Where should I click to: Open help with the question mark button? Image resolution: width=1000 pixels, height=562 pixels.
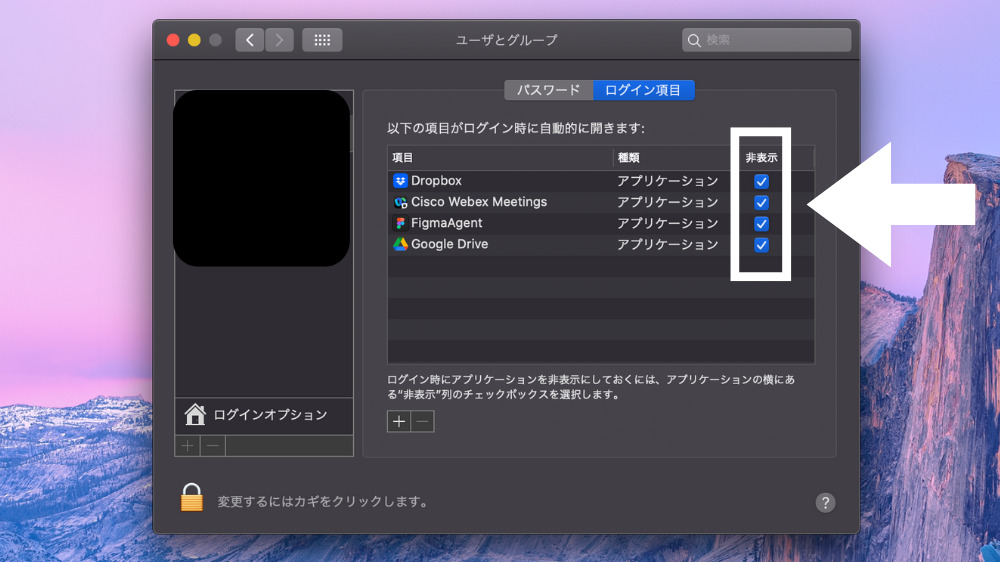click(825, 503)
